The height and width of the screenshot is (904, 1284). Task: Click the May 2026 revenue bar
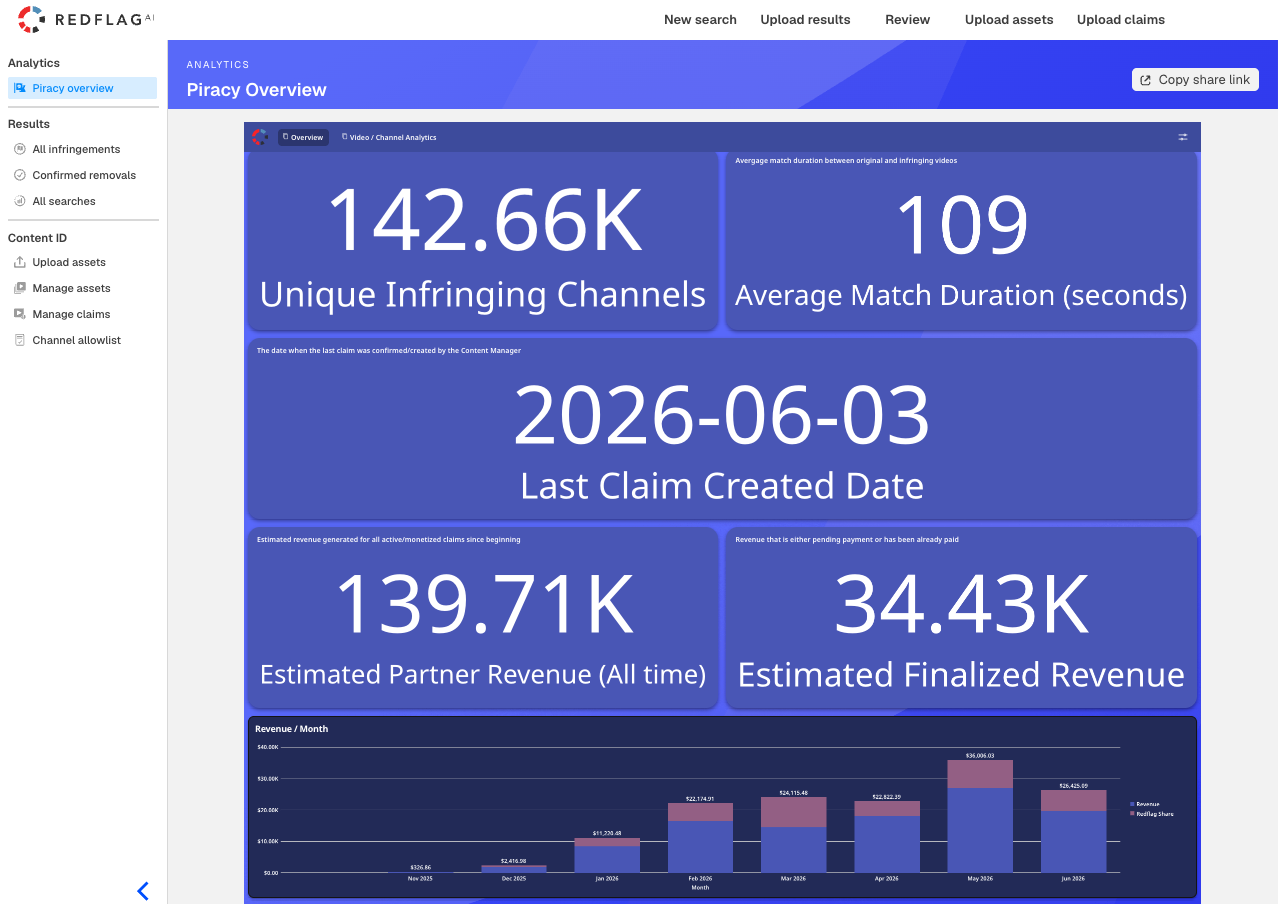(980, 816)
